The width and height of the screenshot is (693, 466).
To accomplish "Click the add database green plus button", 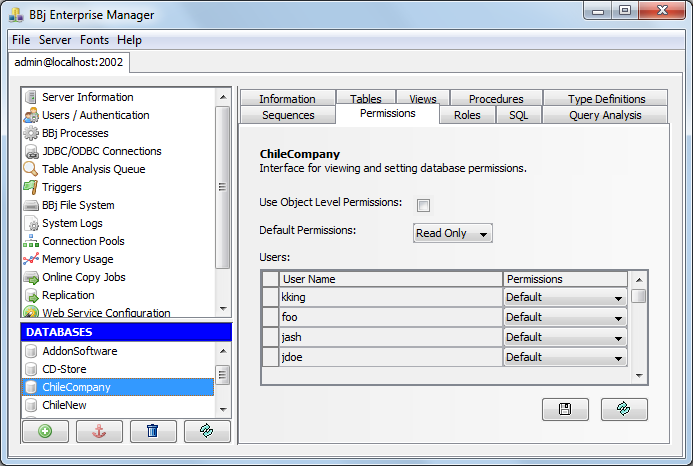I will coord(45,431).
